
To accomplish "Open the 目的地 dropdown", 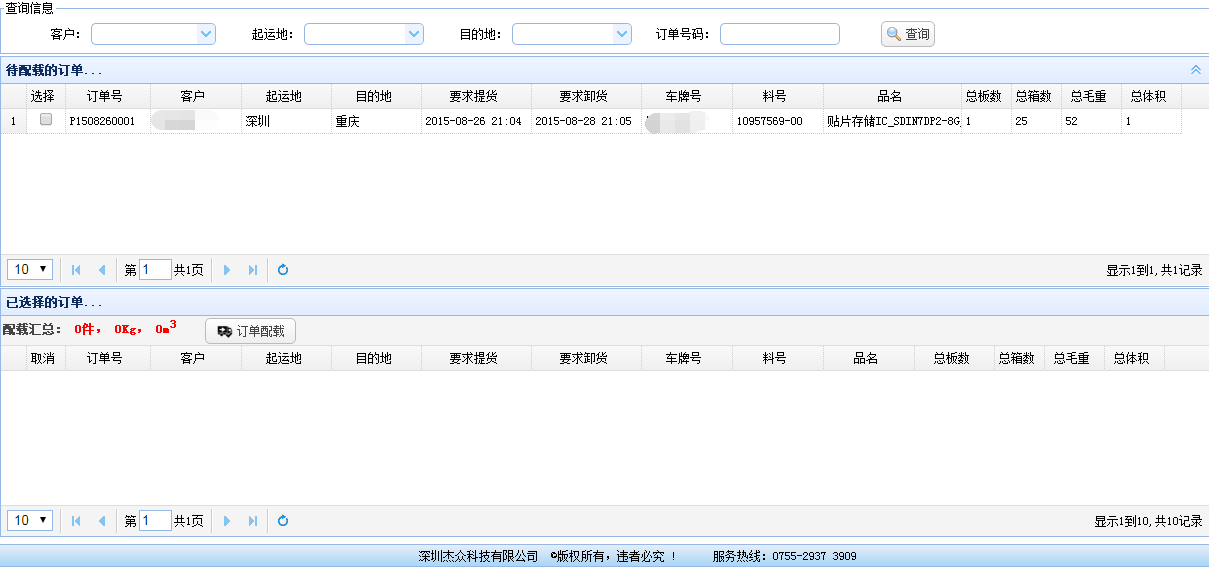I will coord(622,34).
